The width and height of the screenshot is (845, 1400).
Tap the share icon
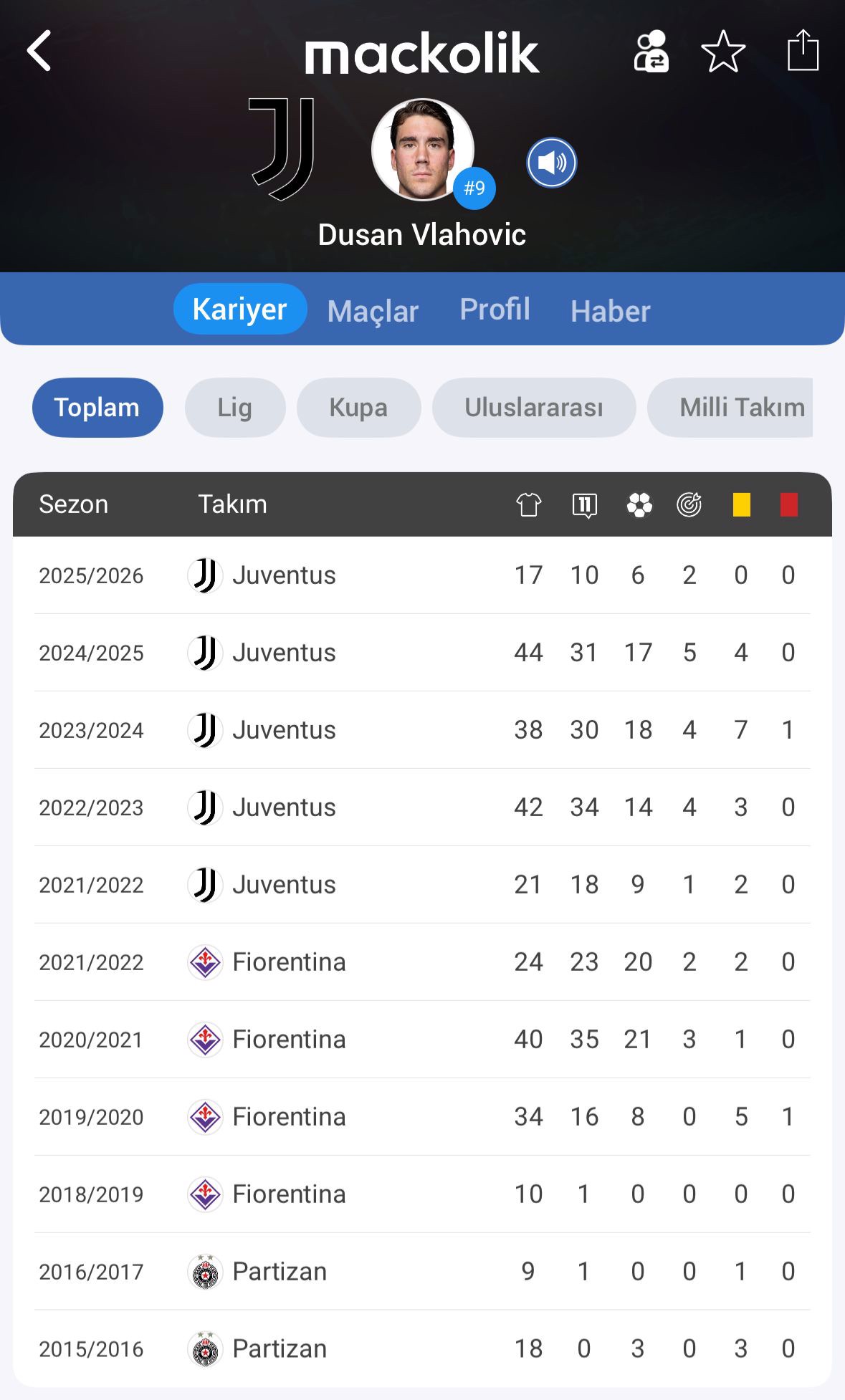pyautogui.click(x=803, y=51)
